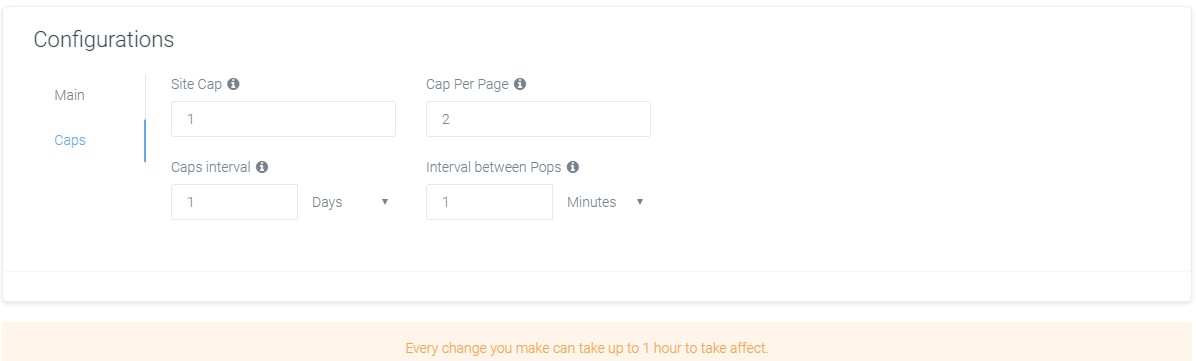
Task: Click into the Caps interval value field
Action: (x=234, y=202)
